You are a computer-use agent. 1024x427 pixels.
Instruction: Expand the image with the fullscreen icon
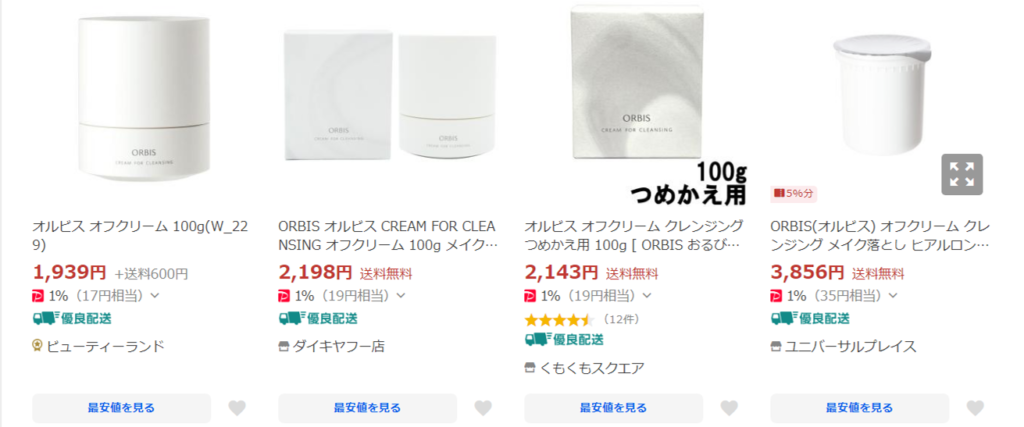962,174
